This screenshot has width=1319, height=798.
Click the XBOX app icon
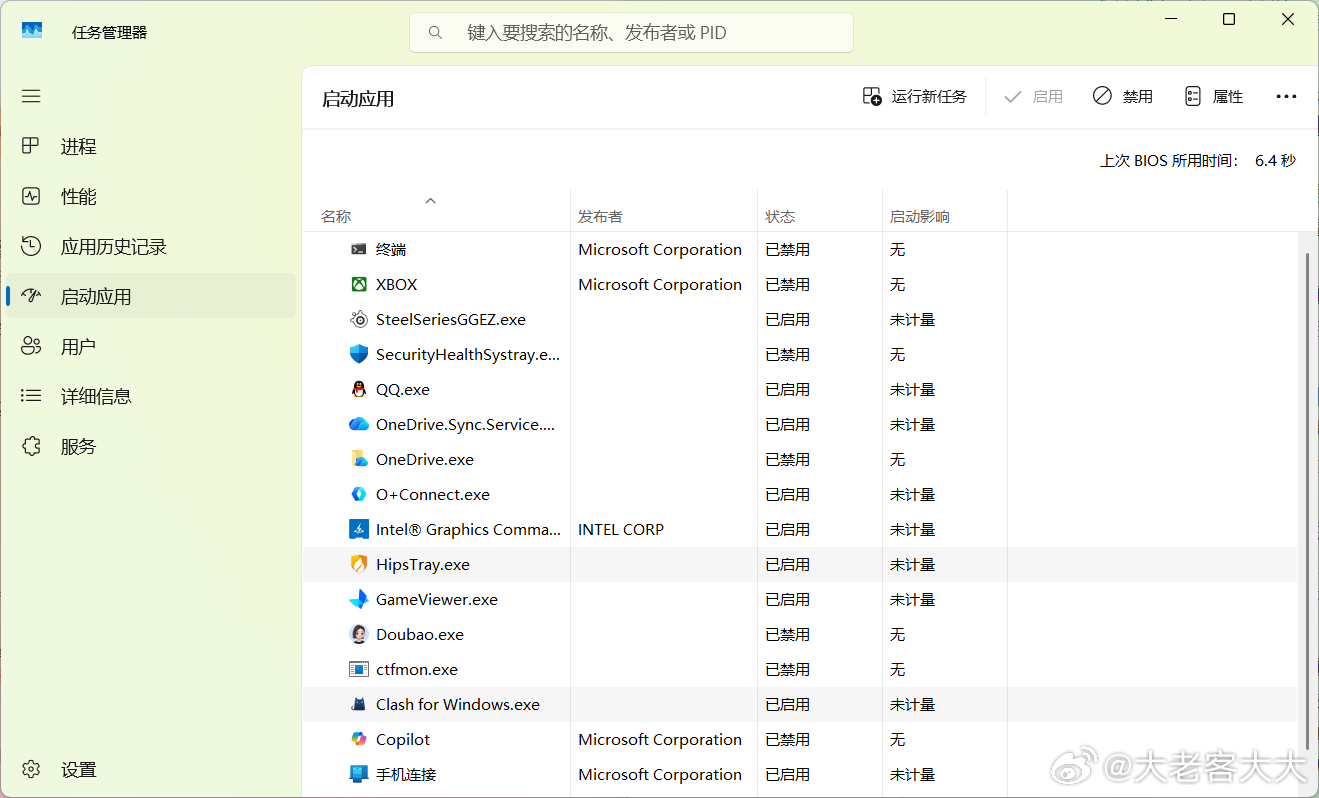tap(359, 284)
